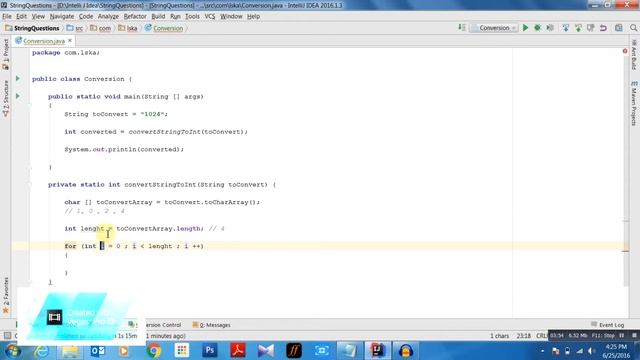Close the Conversion.java tab

[70, 40]
